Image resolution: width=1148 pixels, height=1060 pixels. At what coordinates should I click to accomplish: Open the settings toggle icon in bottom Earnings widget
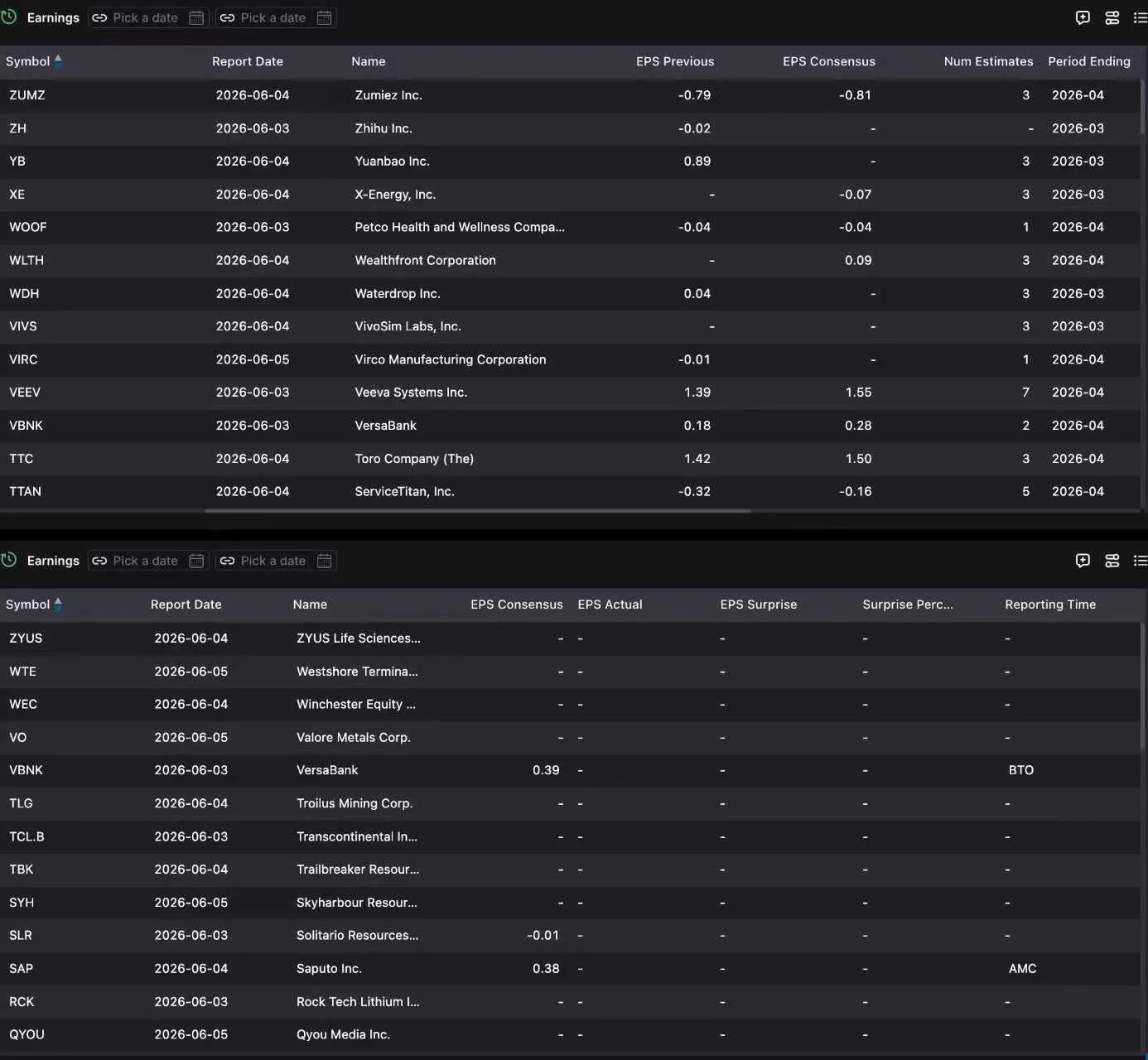1112,561
